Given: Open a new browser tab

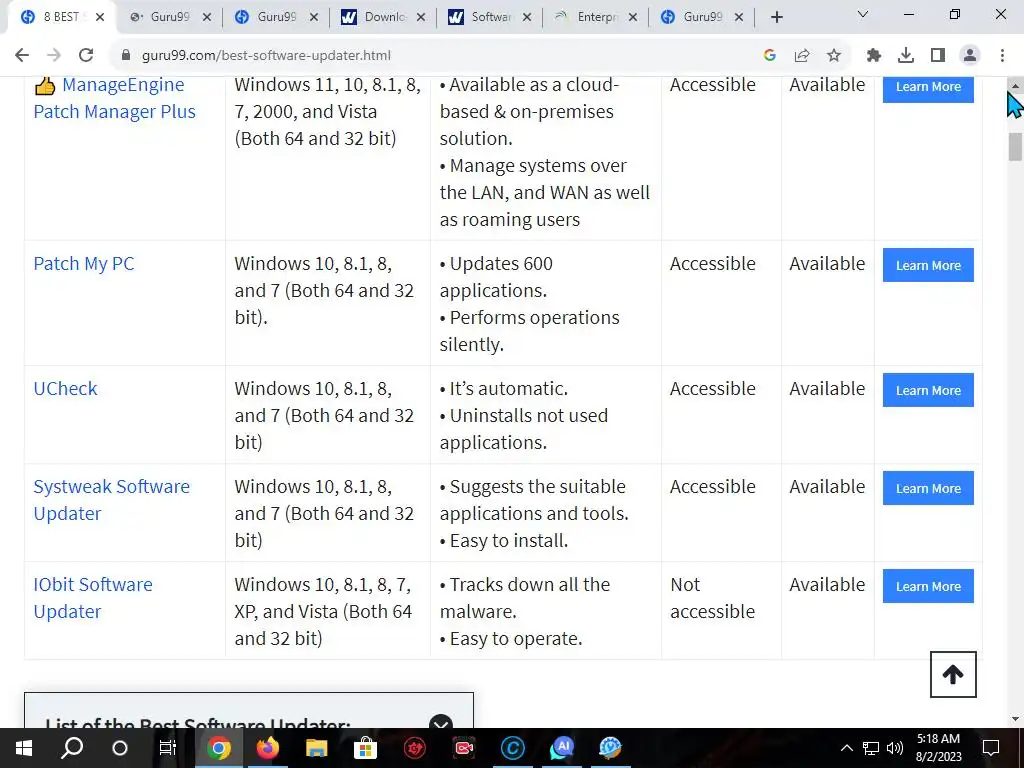Looking at the screenshot, I should tap(776, 18).
